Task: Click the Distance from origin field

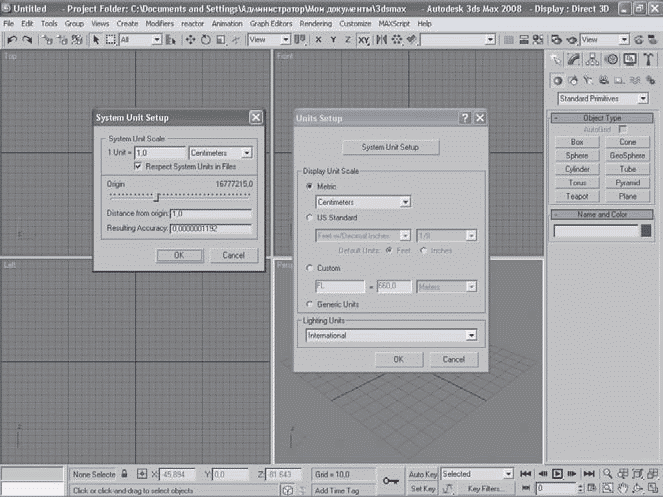Action: (x=210, y=213)
